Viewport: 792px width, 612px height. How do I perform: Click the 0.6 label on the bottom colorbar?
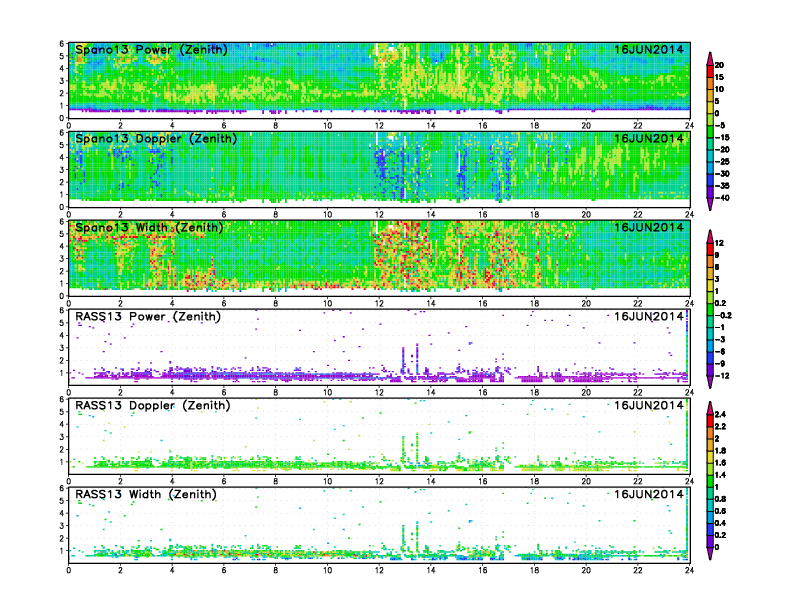[x=720, y=511]
